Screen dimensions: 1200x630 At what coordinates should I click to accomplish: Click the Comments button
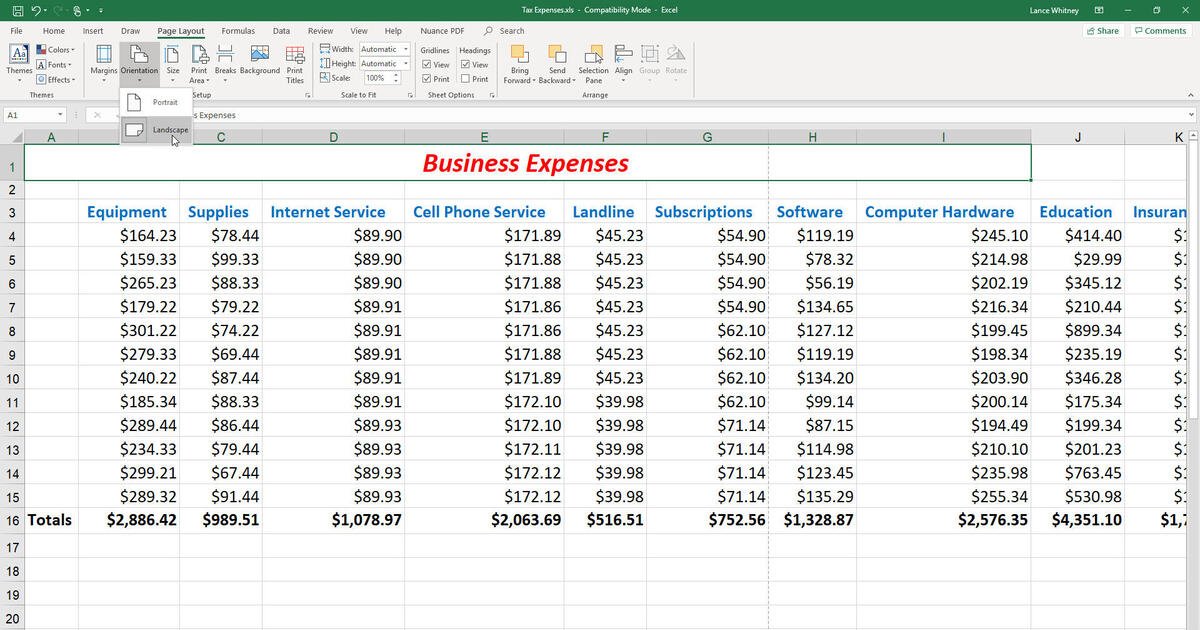(x=1160, y=30)
